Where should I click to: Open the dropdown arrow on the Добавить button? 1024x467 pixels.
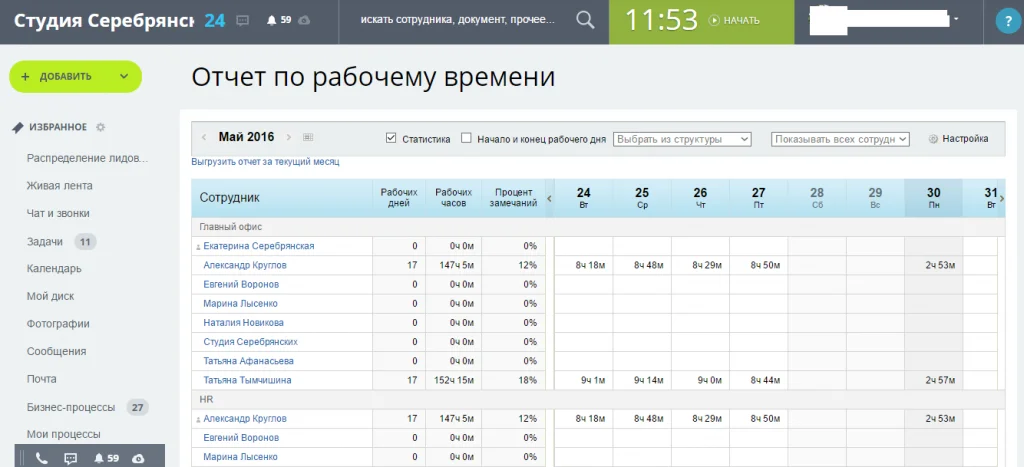click(x=124, y=76)
